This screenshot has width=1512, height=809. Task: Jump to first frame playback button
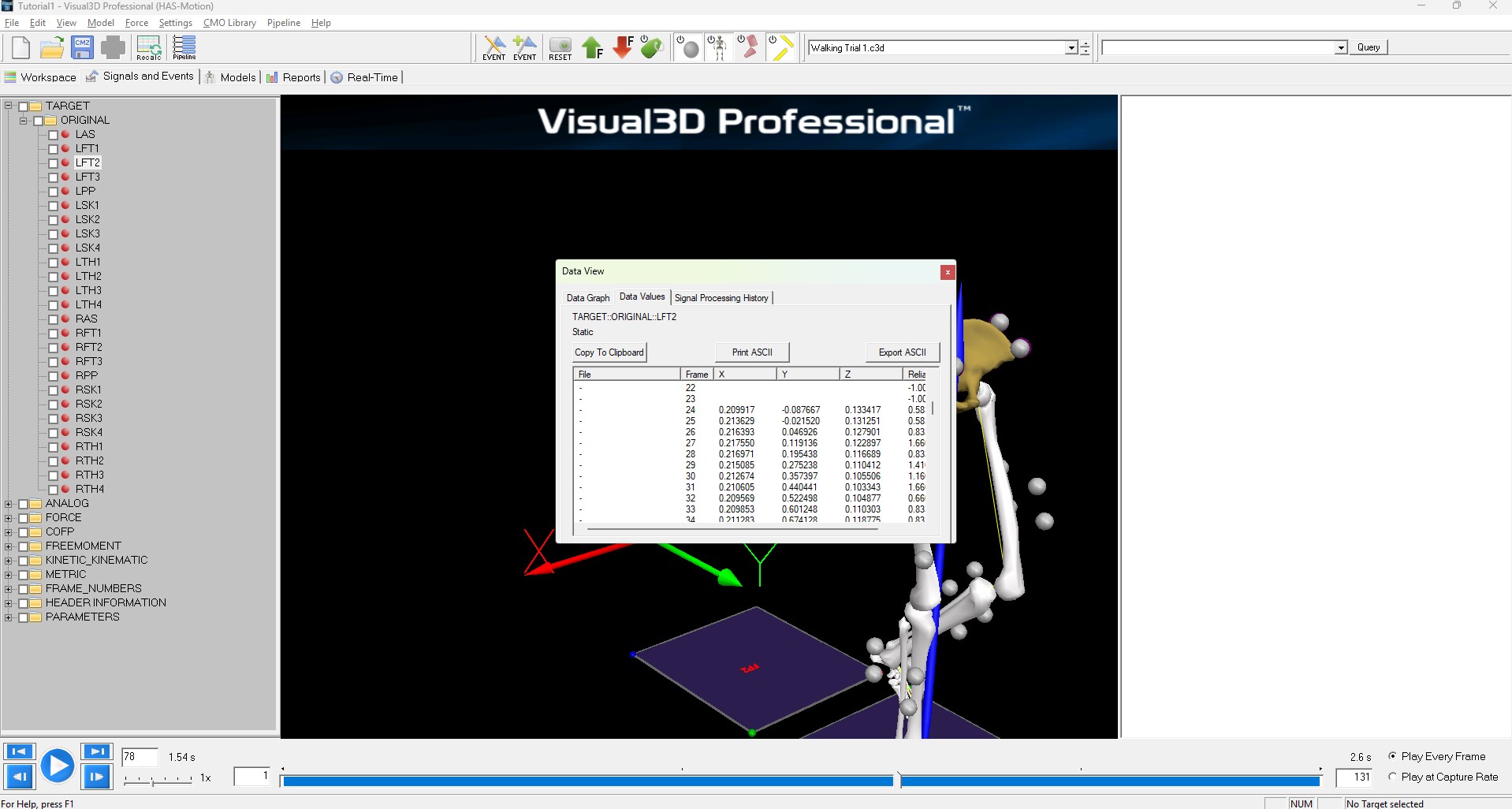point(19,752)
